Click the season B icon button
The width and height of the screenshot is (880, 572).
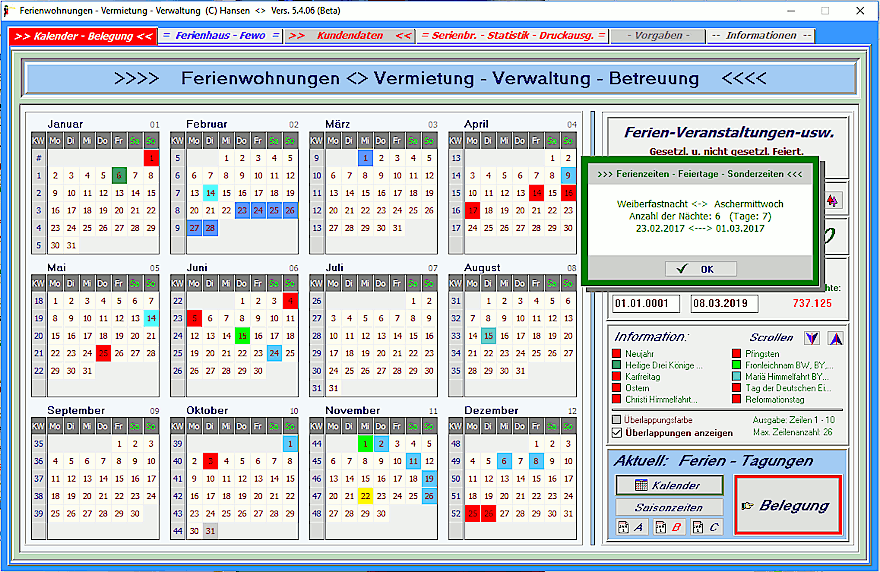pos(668,528)
